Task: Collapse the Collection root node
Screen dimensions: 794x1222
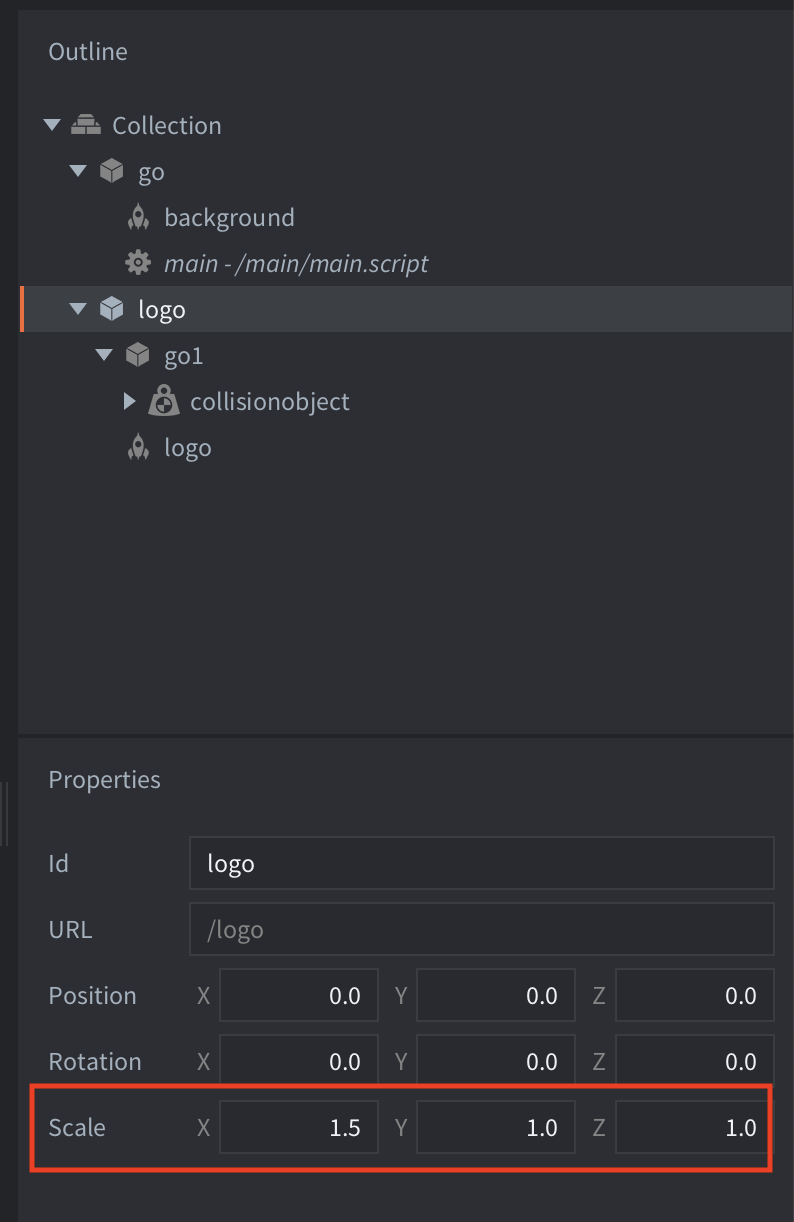Action: (52, 125)
